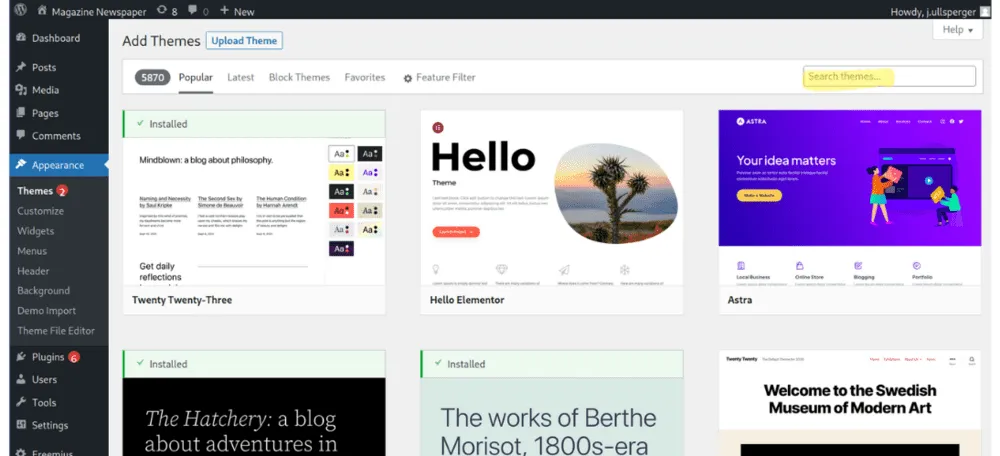Open the WordPress logo menu
The width and height of the screenshot is (1000, 456).
[x=20, y=10]
